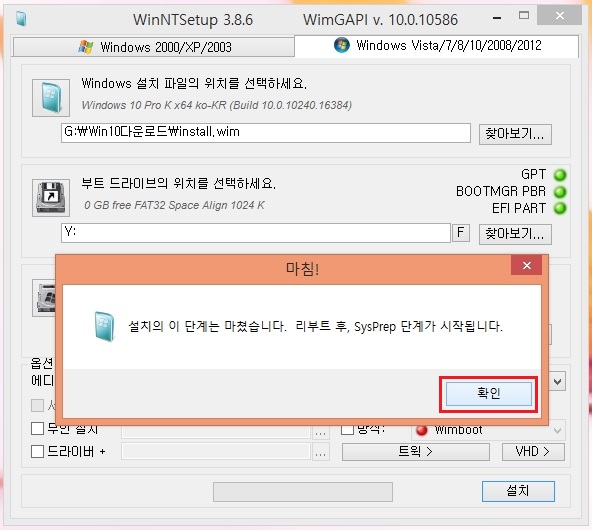
Task: Toggle the 무인 설치 checkbox
Action: click(x=37, y=428)
